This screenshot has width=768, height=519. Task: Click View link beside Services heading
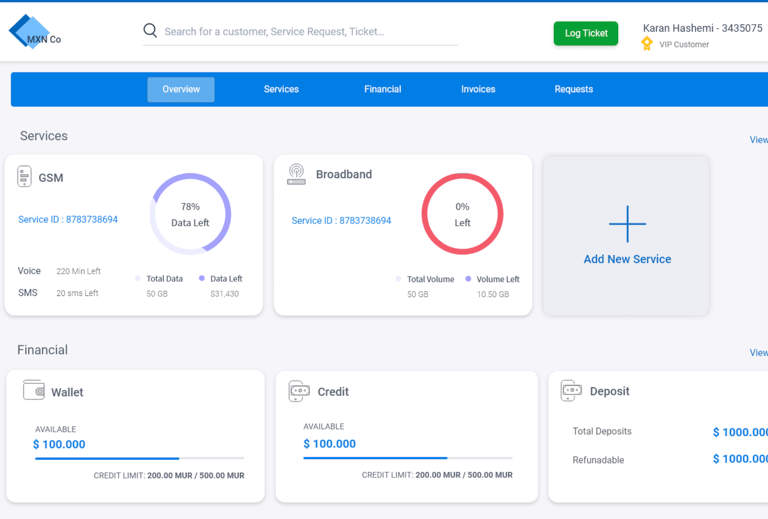(759, 140)
